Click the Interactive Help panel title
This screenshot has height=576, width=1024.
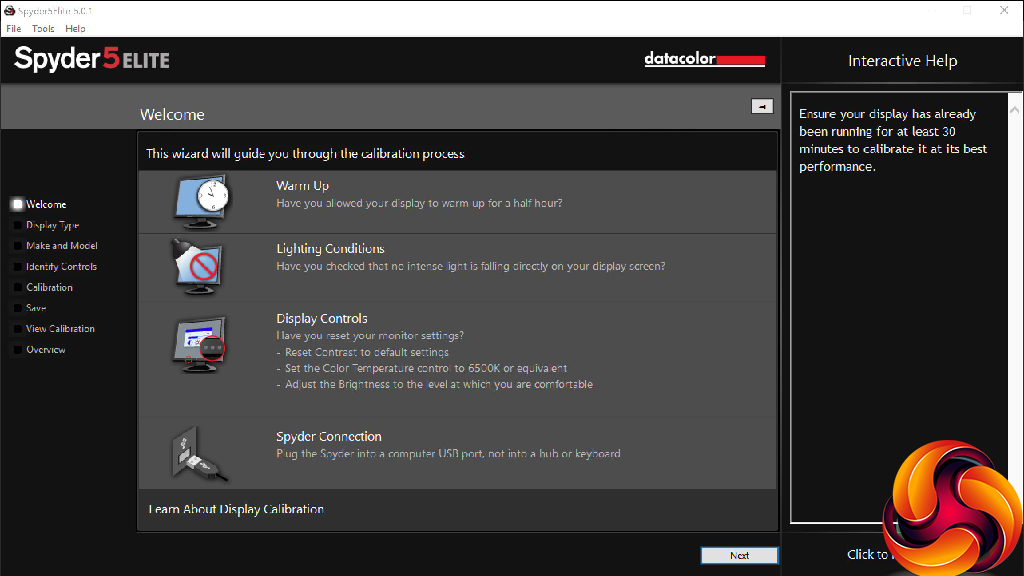[903, 61]
